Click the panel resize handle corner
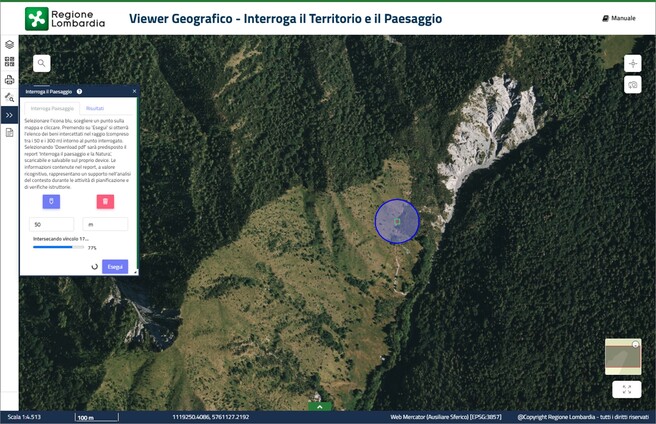 [136, 272]
